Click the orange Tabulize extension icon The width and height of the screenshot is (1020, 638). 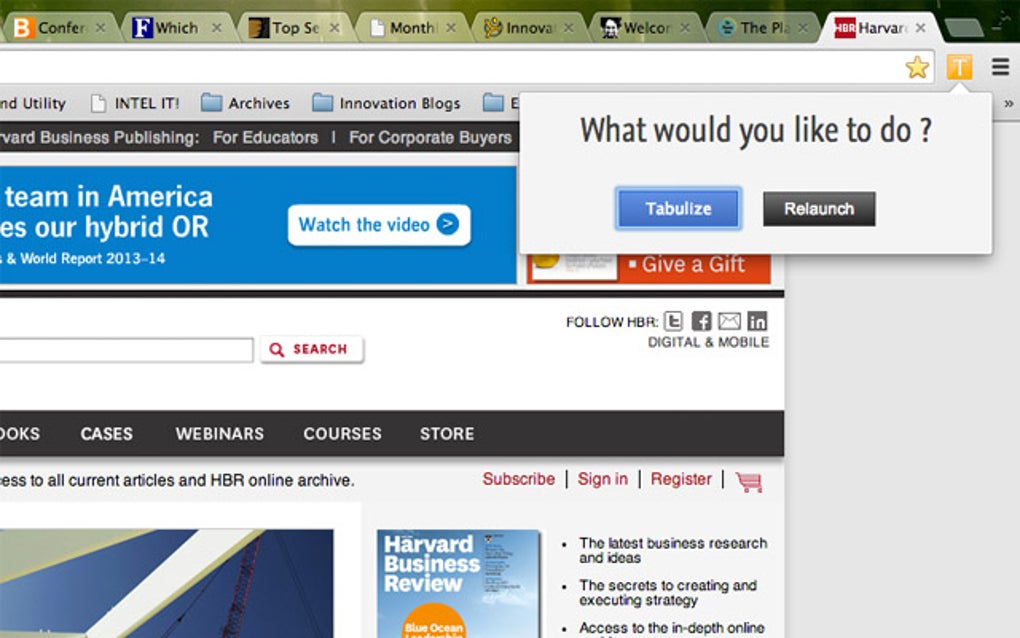959,68
